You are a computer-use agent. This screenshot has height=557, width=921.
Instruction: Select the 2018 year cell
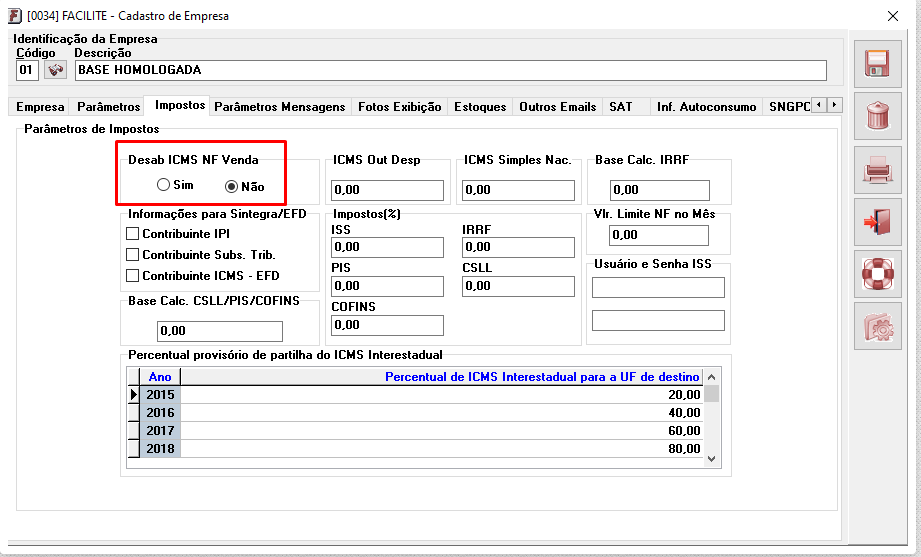click(x=160, y=449)
